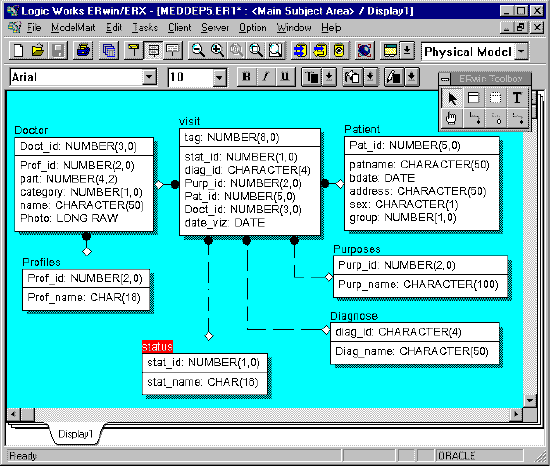Viewport: 550px width, 467px height.
Task: Select the dotted view table tool in Toolbox
Action: click(495, 98)
